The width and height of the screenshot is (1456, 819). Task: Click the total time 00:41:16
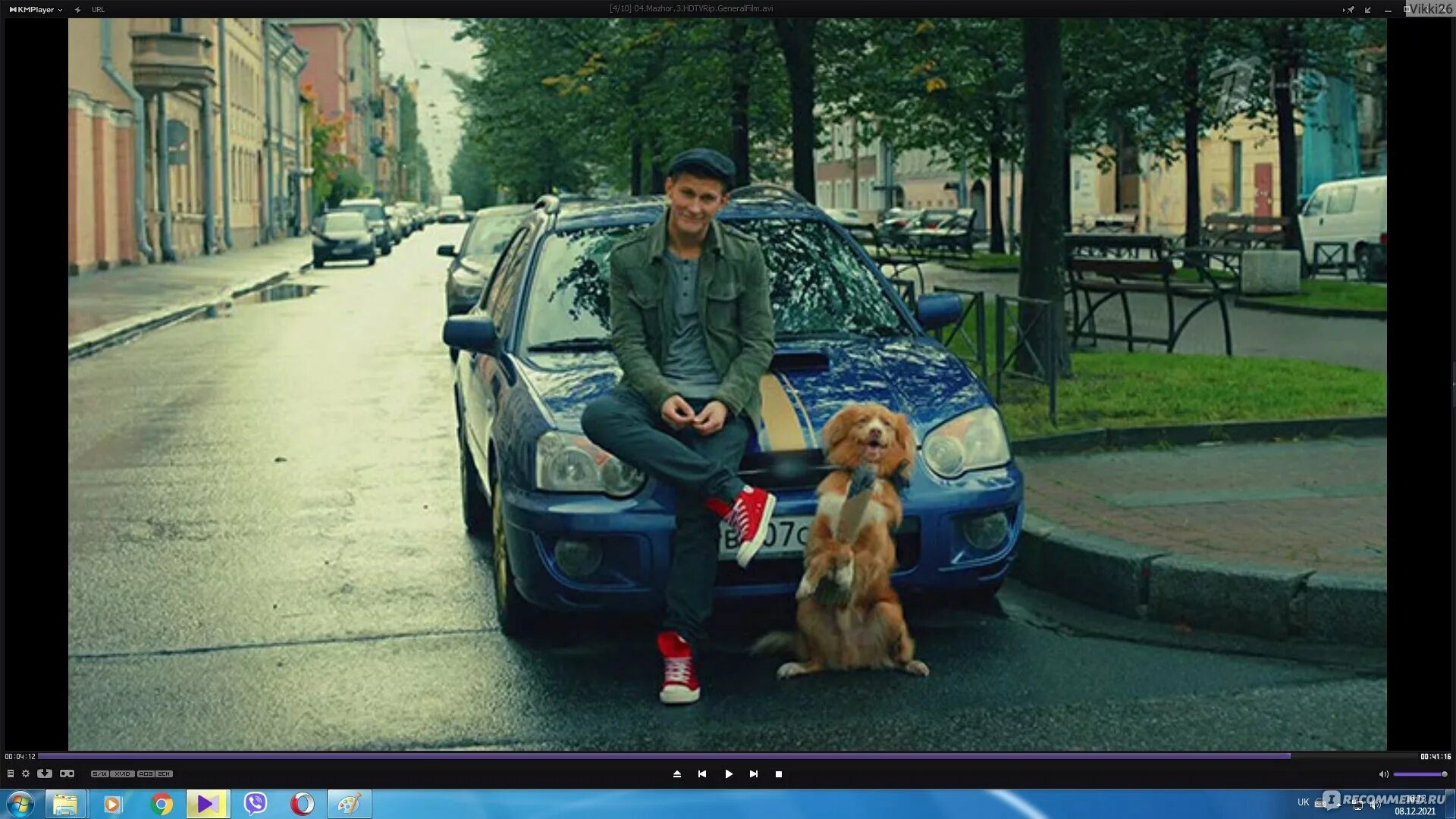point(1436,756)
